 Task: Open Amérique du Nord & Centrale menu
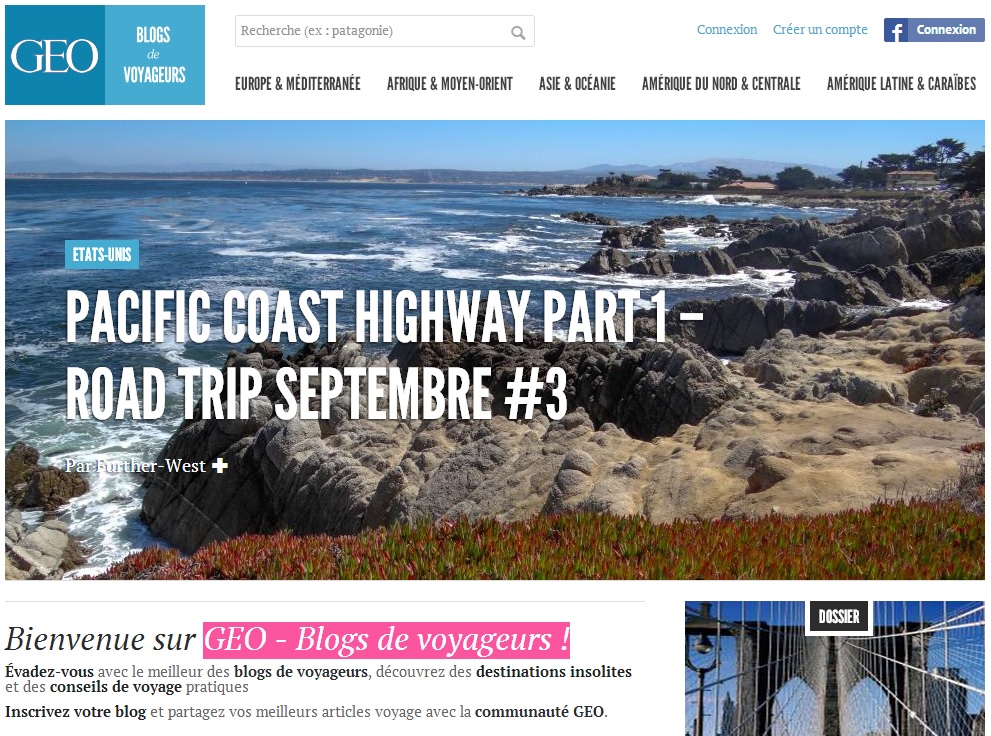(x=721, y=83)
